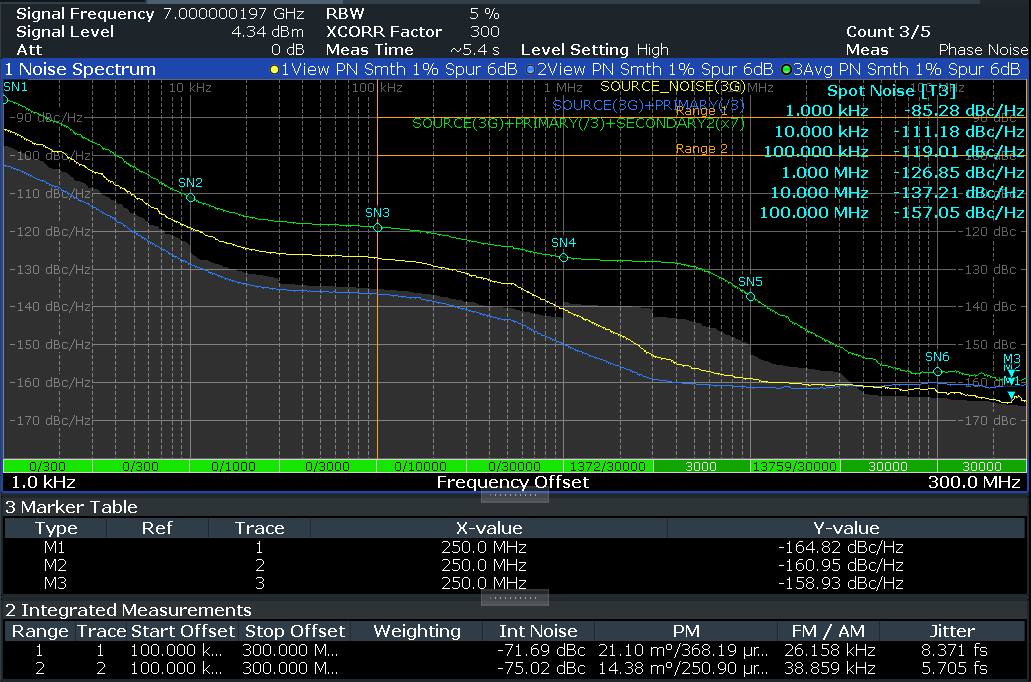Select the SN4 marker circle
Screen dimensions: 1031x682
(x=564, y=257)
